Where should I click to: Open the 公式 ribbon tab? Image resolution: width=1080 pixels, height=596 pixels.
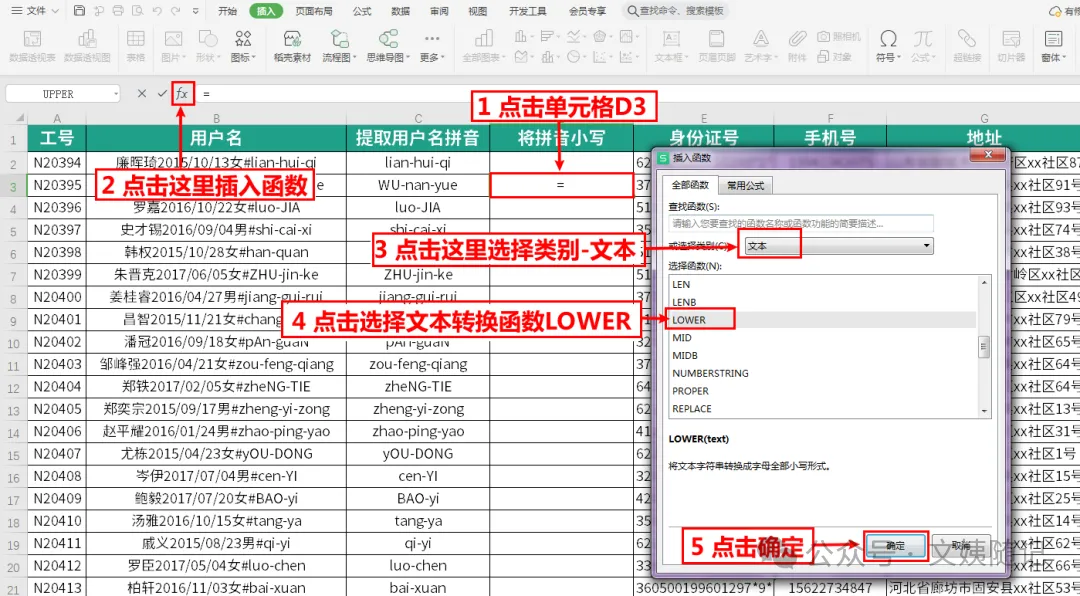coord(362,11)
